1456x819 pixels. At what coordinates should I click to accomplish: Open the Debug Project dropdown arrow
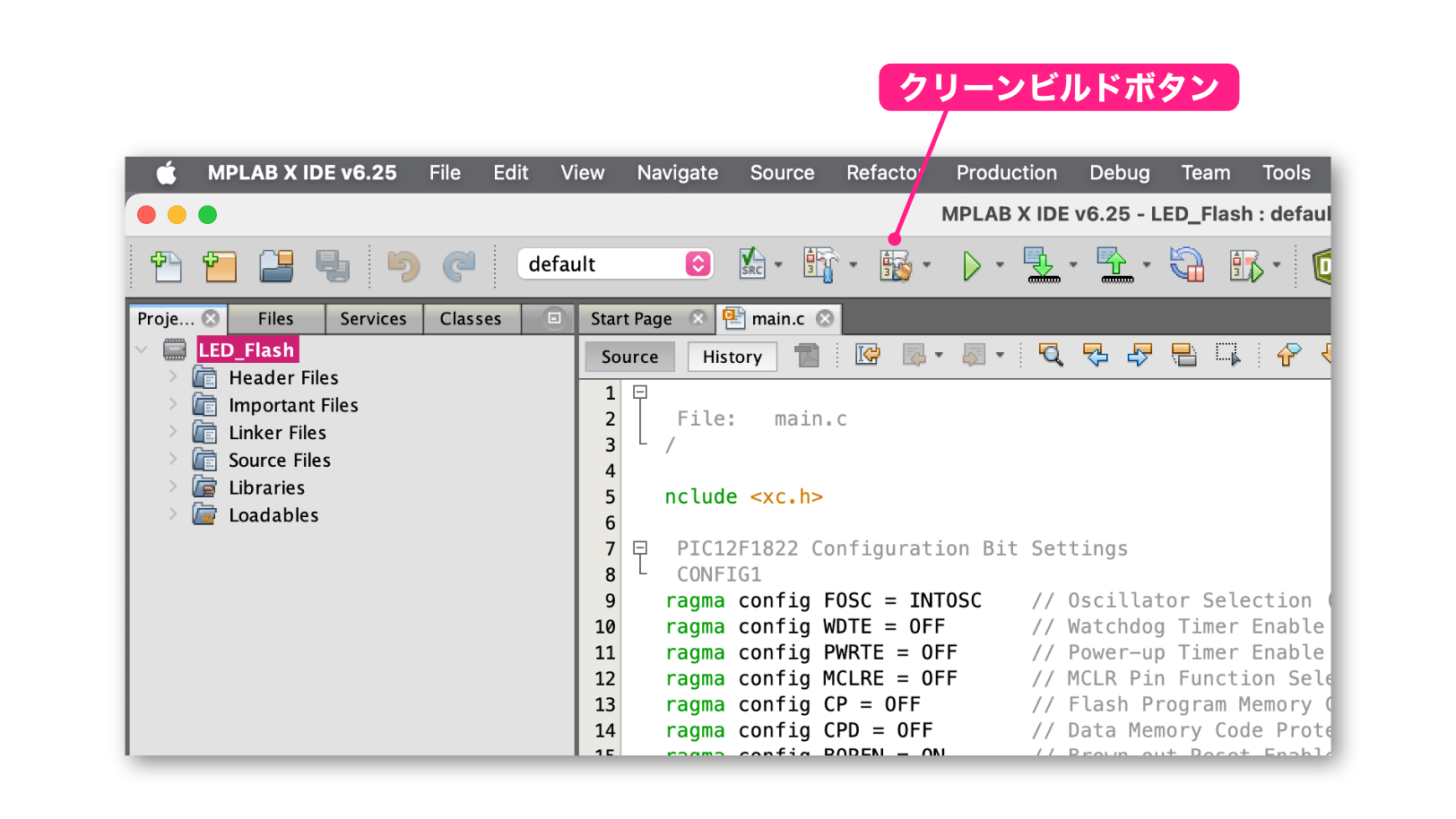pos(1277,264)
